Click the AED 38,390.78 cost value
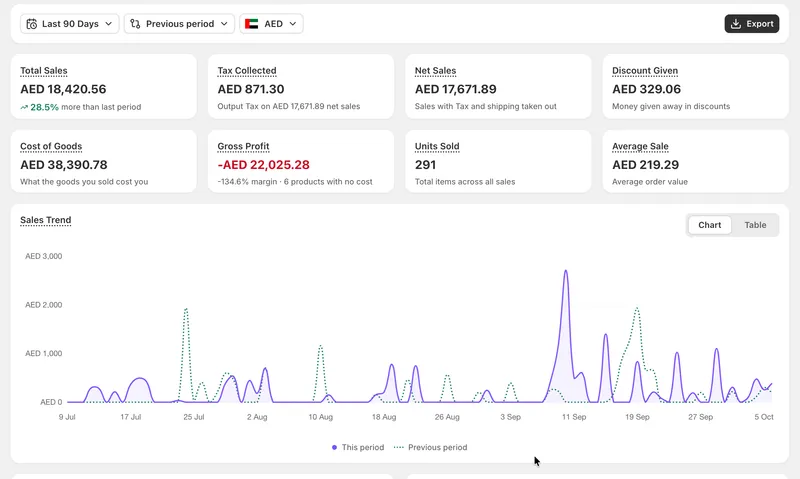This screenshot has width=800, height=479. [64, 165]
